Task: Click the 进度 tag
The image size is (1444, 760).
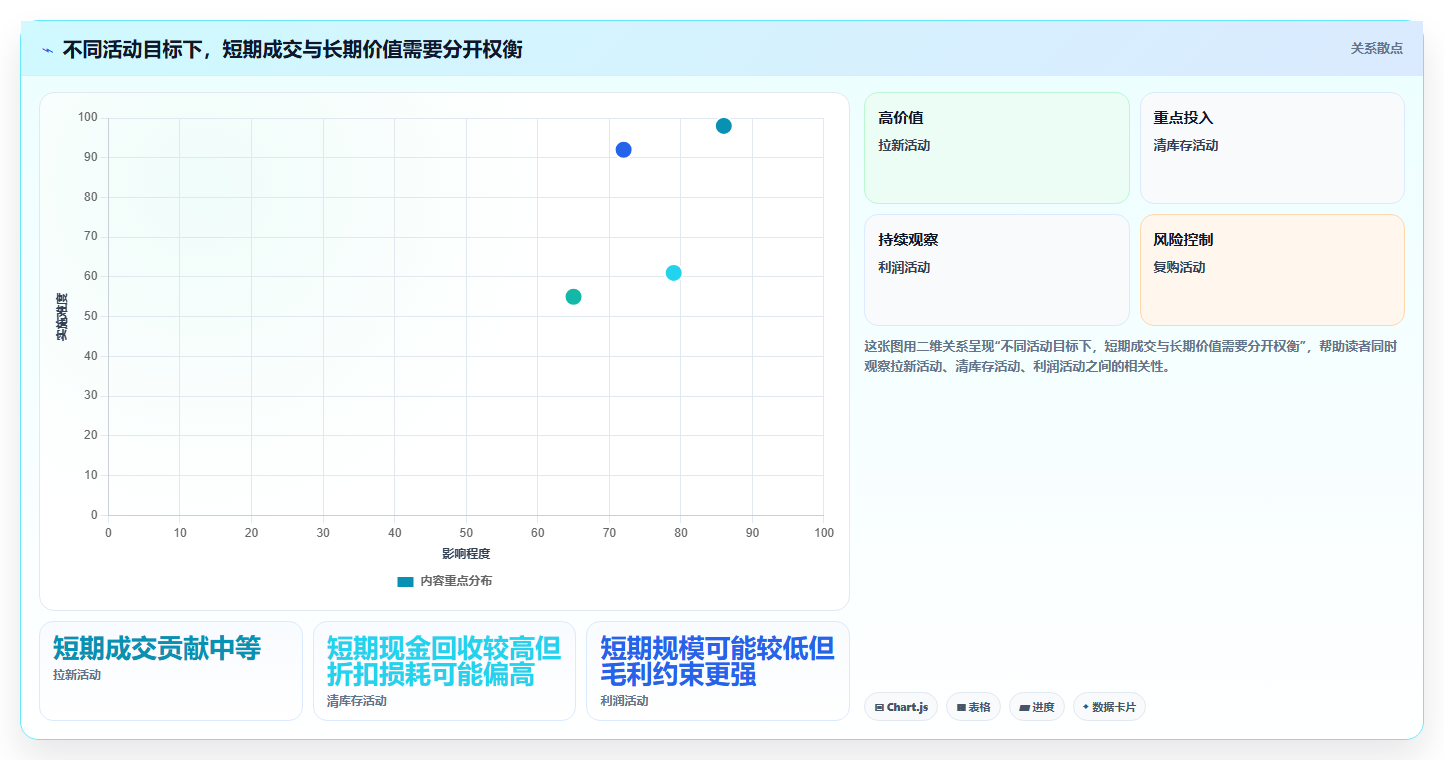Action: click(x=1037, y=707)
